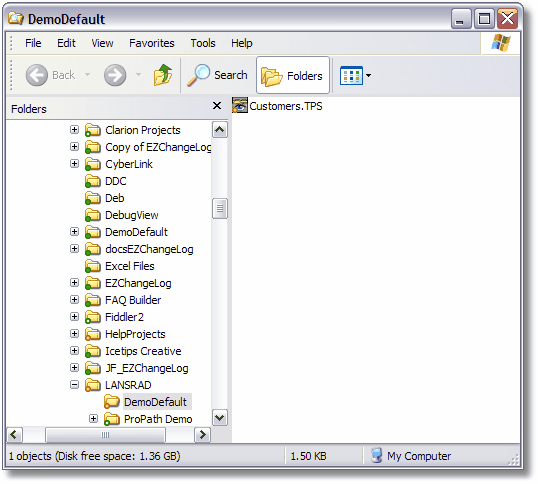The width and height of the screenshot is (538, 484).
Task: Click the CyberLink folder icon
Action: point(93,164)
